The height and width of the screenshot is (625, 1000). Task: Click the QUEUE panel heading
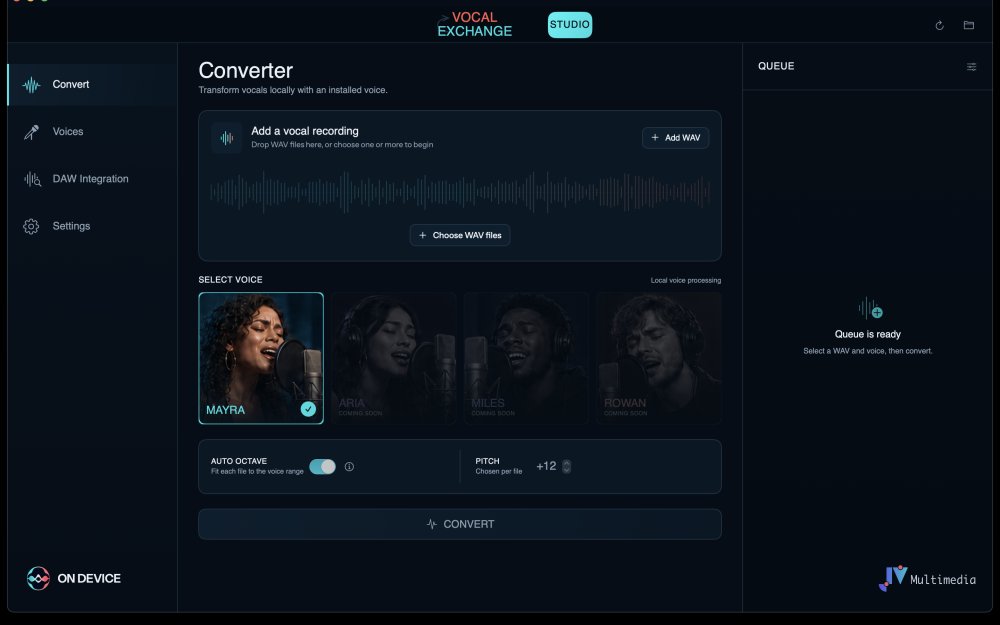click(x=776, y=66)
